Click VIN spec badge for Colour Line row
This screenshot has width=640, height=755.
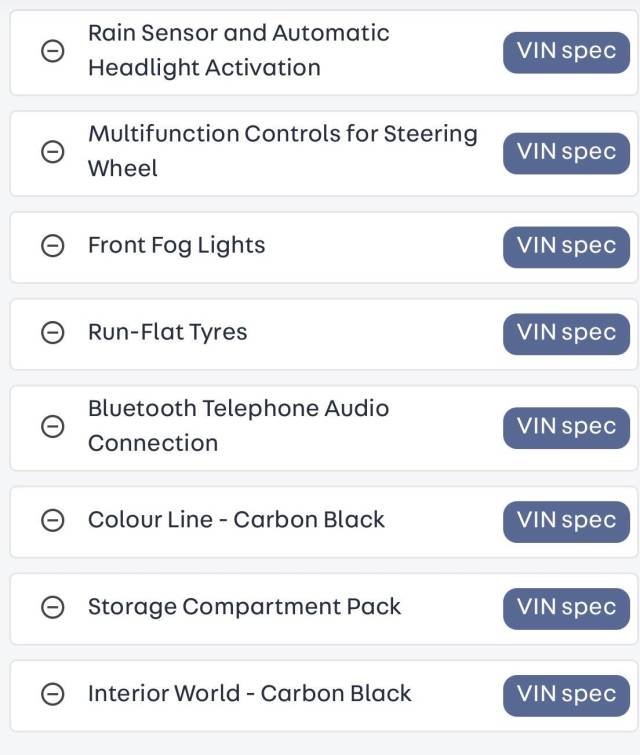(566, 521)
